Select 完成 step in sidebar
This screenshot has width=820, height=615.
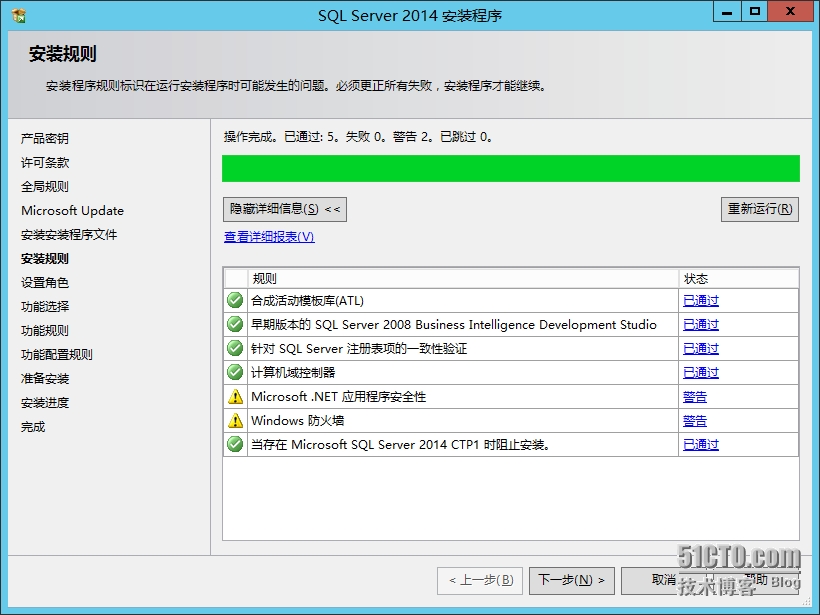pos(33,427)
